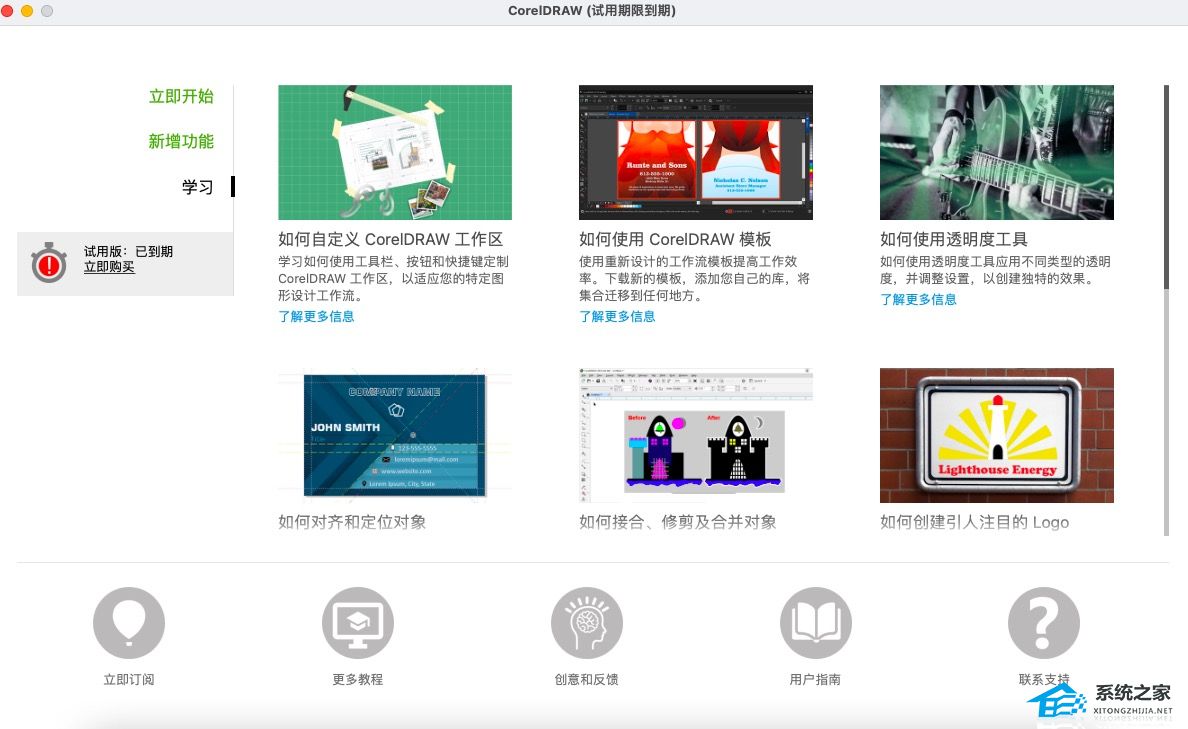Click the tutorial list vertical scrollbar
Screen dimensions: 1188x729
(x=1166, y=311)
